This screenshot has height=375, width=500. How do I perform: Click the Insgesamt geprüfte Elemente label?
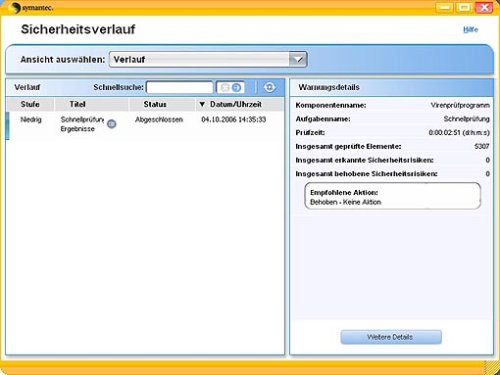click(x=348, y=146)
